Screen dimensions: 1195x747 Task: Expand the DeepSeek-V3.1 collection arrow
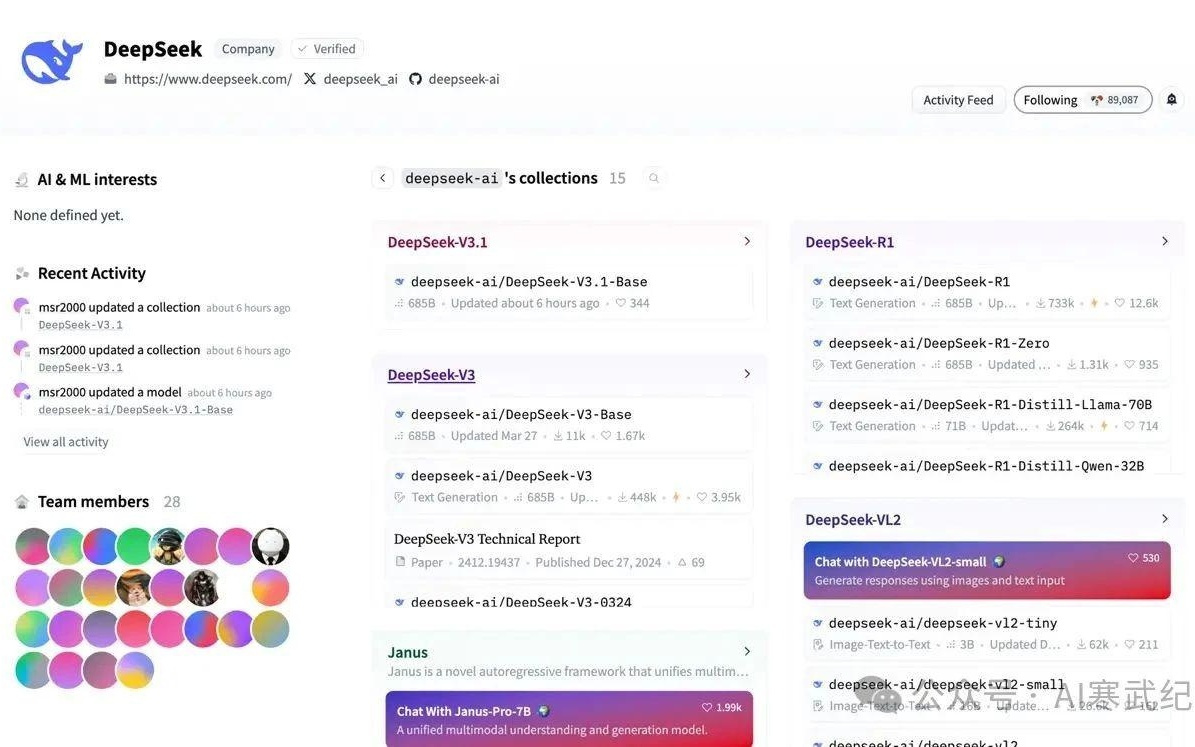pos(747,242)
